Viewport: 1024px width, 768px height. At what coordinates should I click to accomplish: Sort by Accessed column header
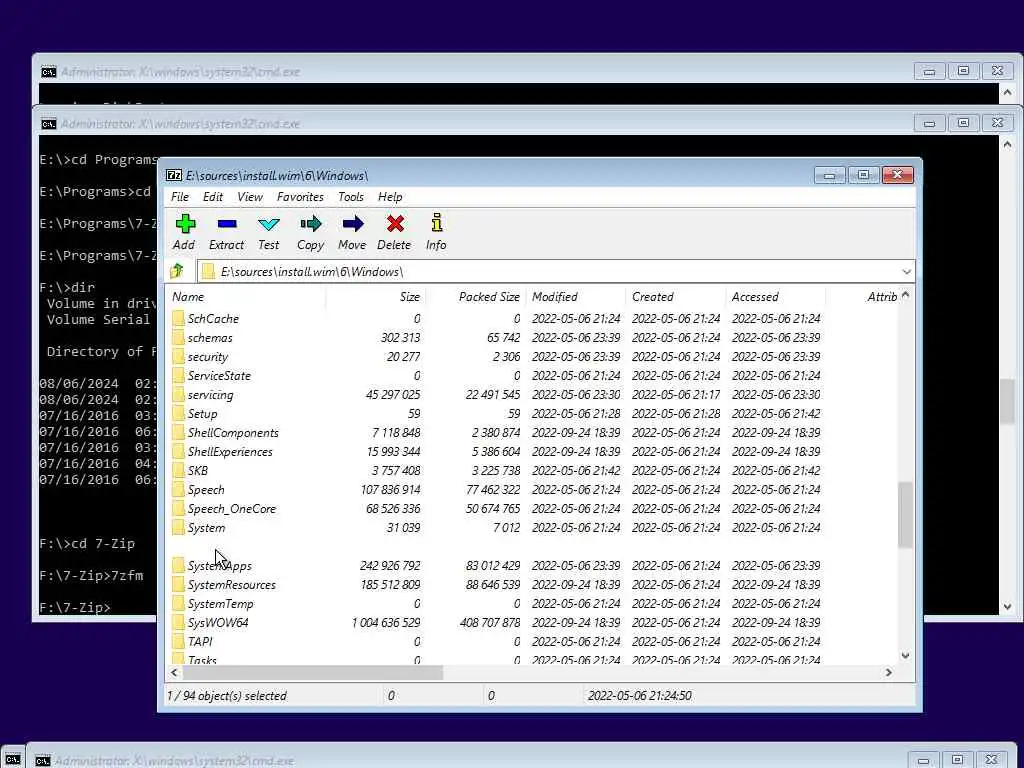click(775, 296)
